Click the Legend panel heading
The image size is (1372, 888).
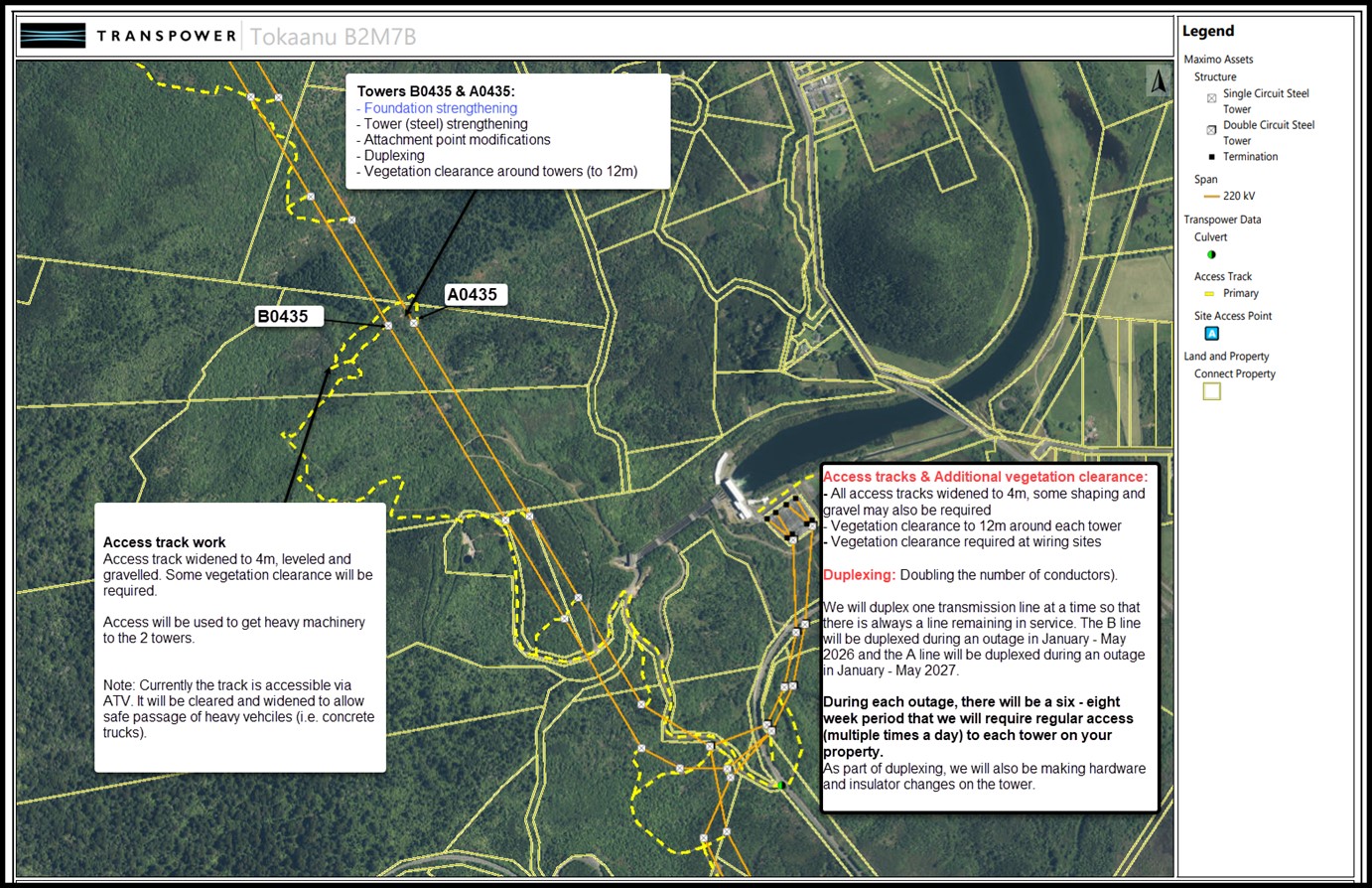tap(1208, 31)
